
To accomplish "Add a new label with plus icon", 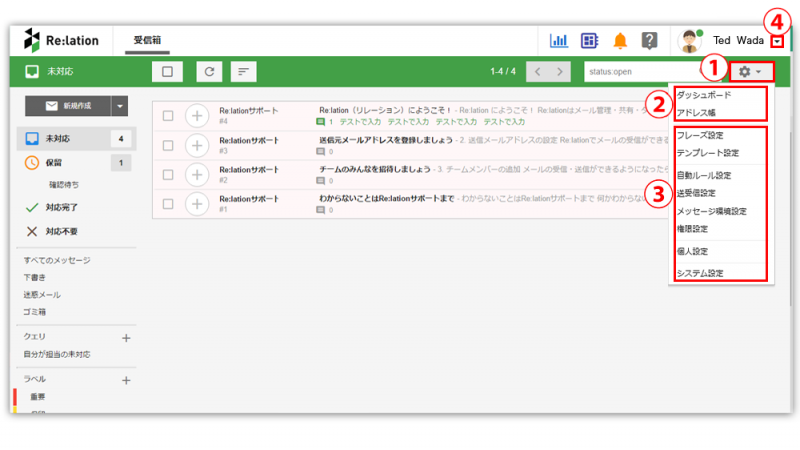I will pos(126,380).
